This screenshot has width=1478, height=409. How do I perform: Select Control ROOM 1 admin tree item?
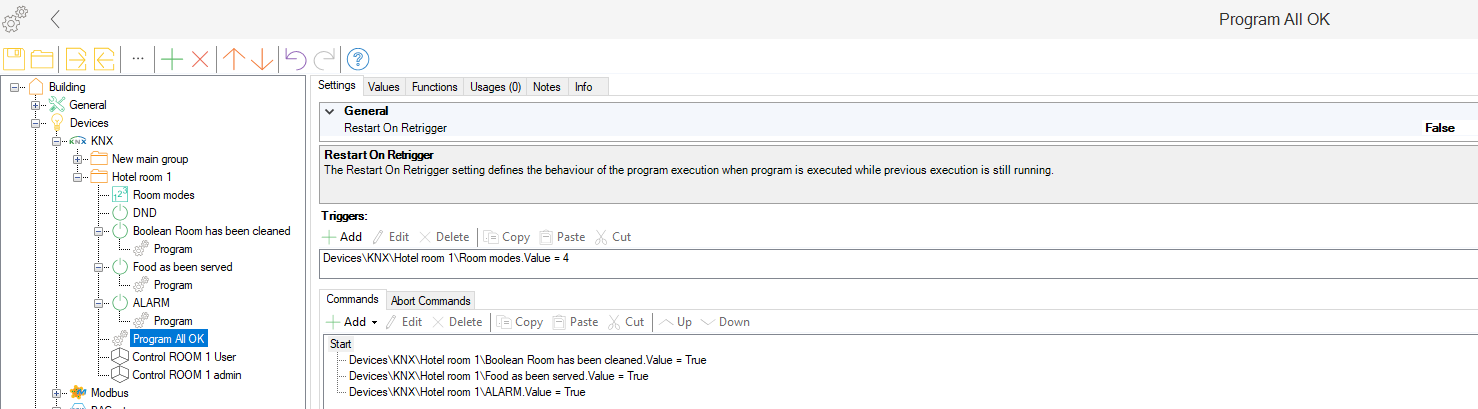pyautogui.click(x=186, y=375)
